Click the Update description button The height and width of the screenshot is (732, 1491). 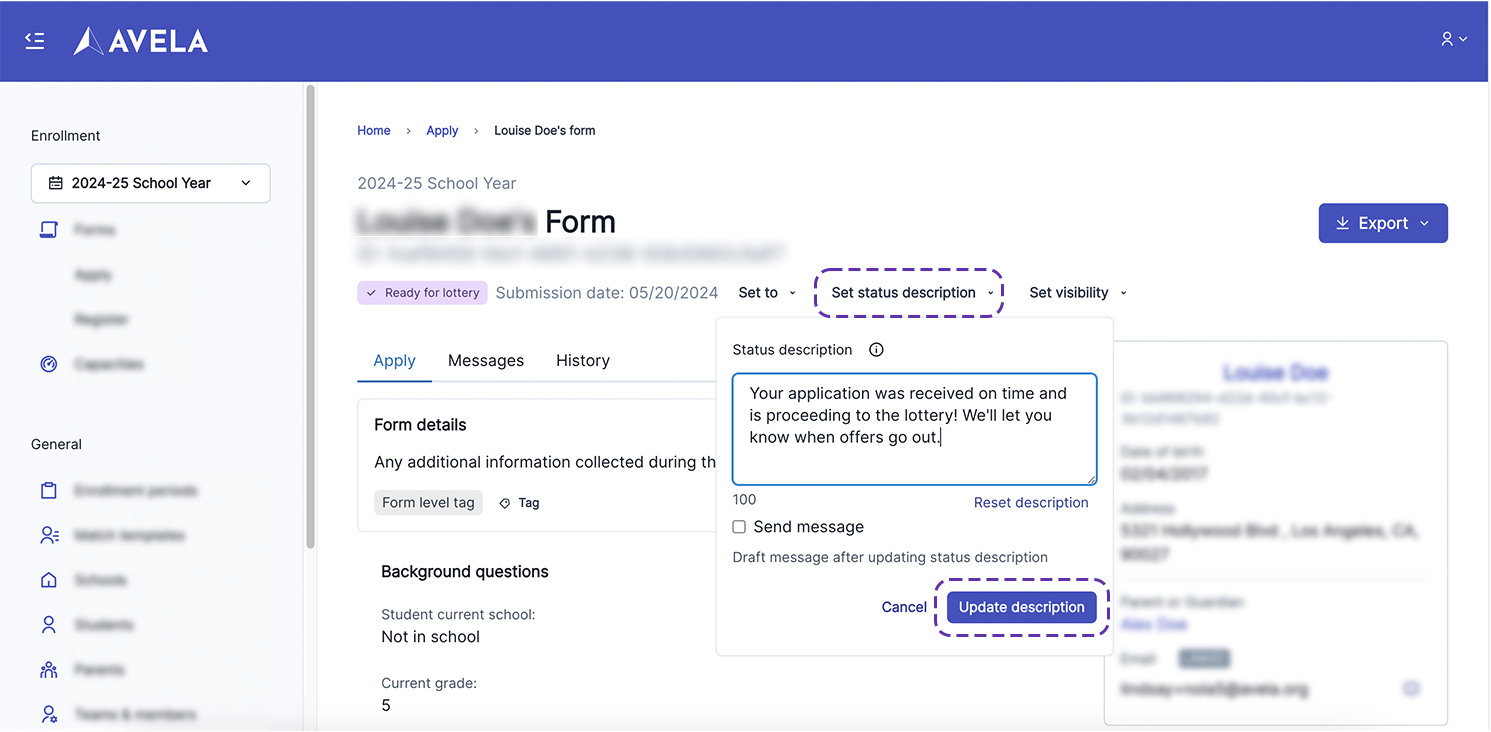(x=1021, y=607)
